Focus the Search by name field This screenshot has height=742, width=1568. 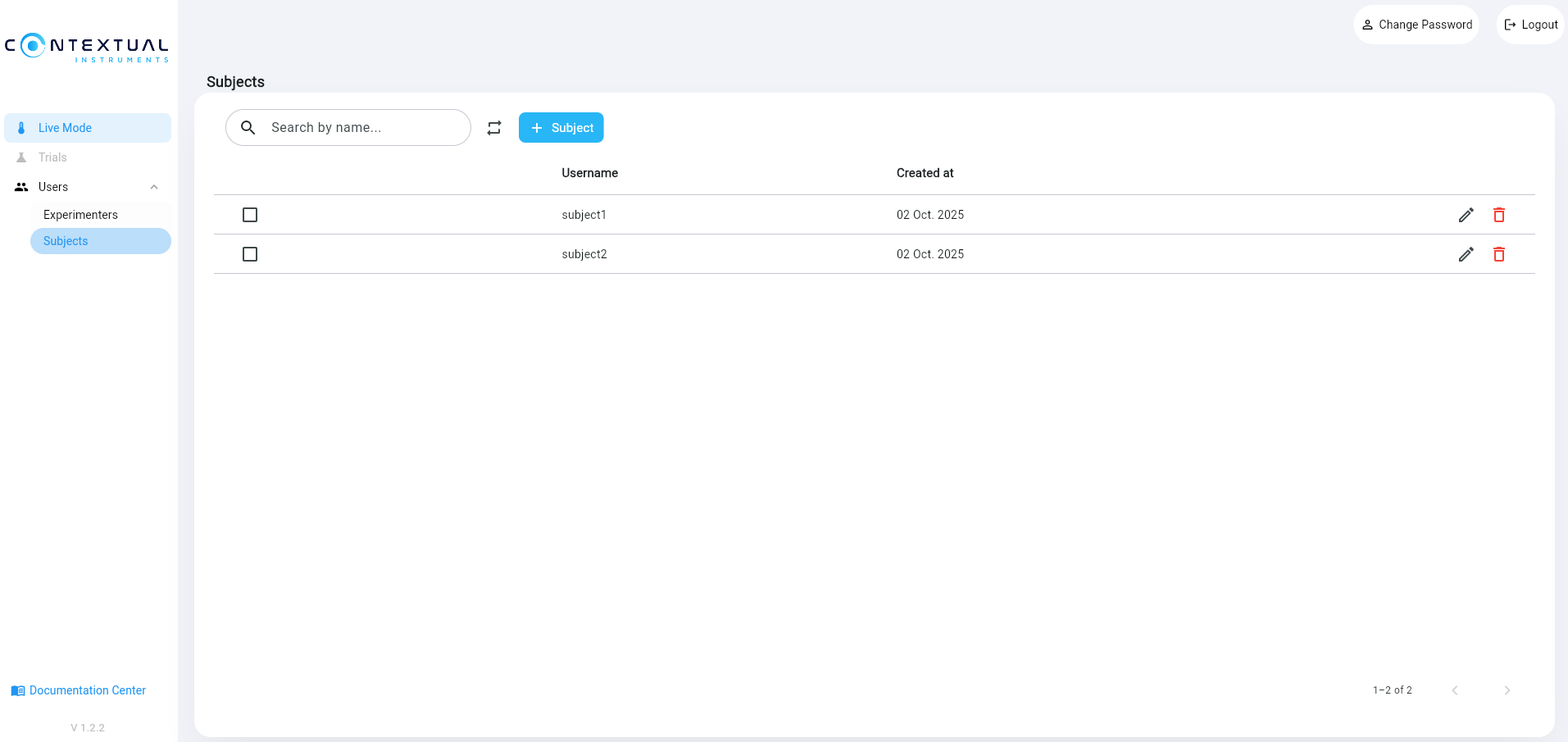[361, 128]
